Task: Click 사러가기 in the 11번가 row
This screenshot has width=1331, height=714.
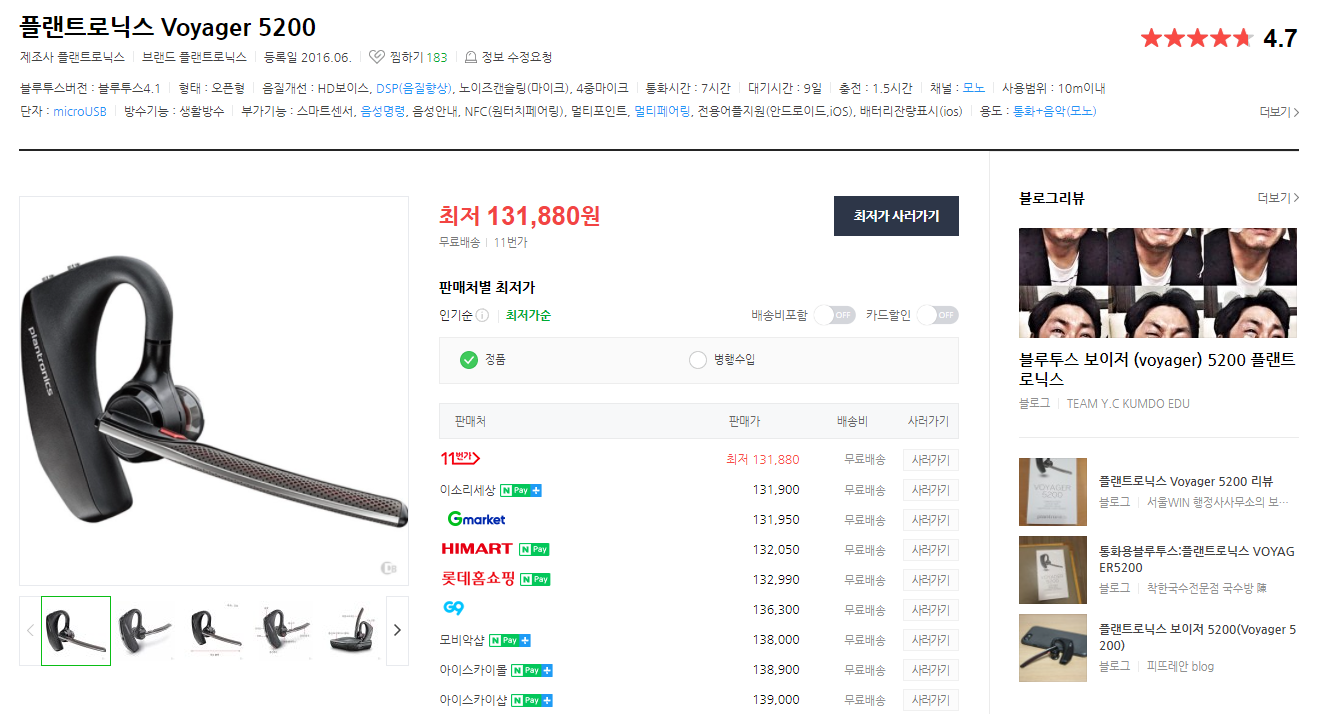Action: point(930,460)
